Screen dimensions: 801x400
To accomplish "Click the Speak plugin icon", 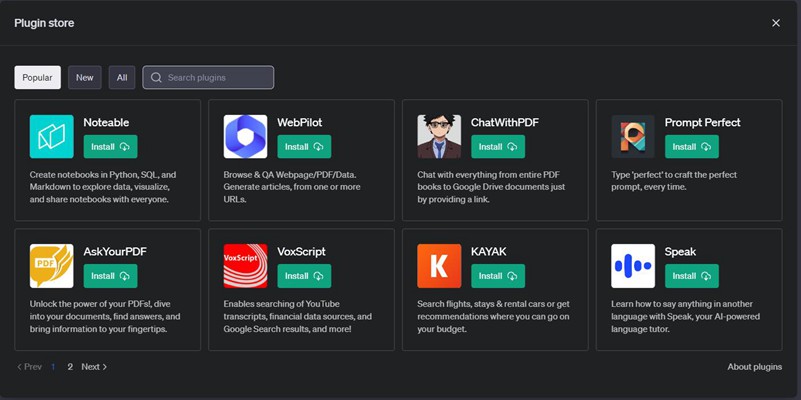I will point(633,266).
